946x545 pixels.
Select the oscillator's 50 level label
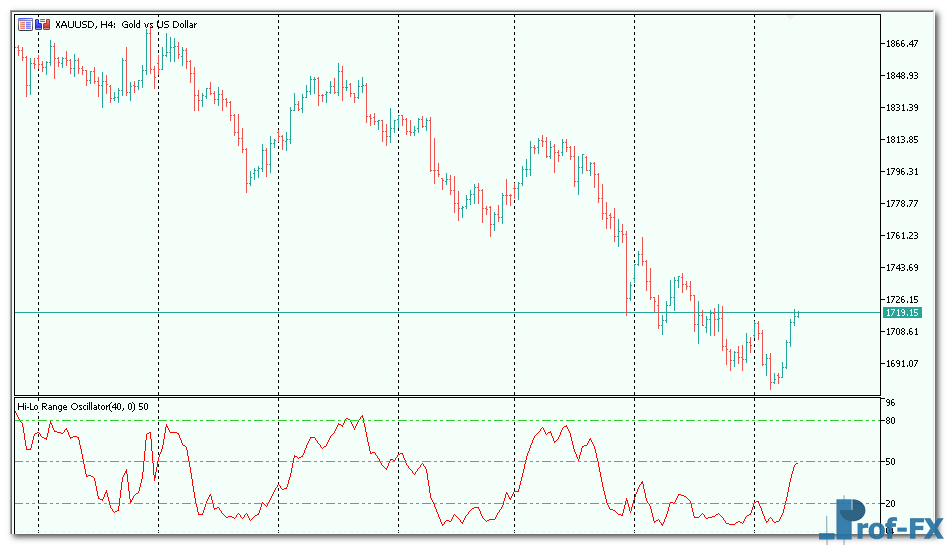(x=889, y=462)
